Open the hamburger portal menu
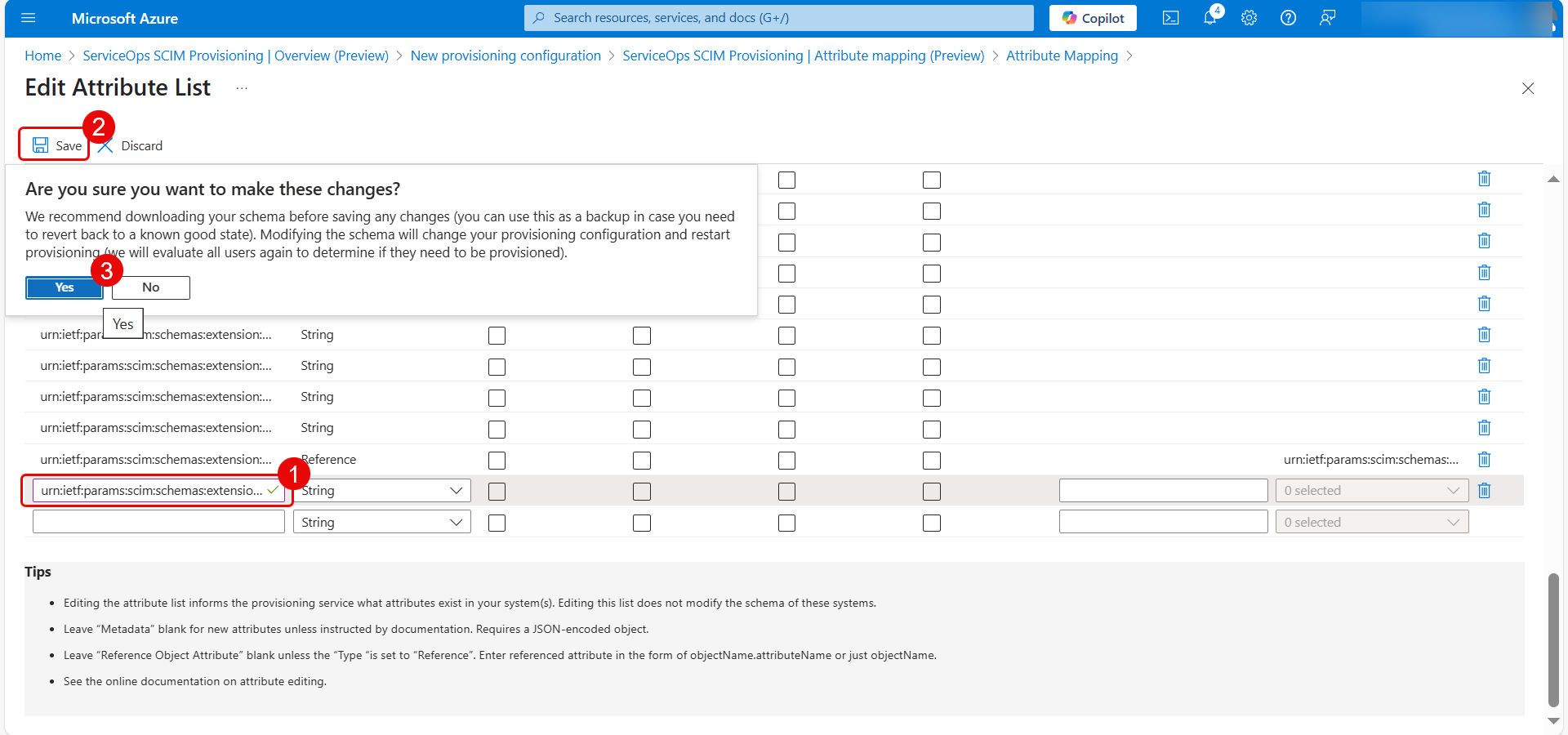This screenshot has width=1568, height=735. pos(29,18)
